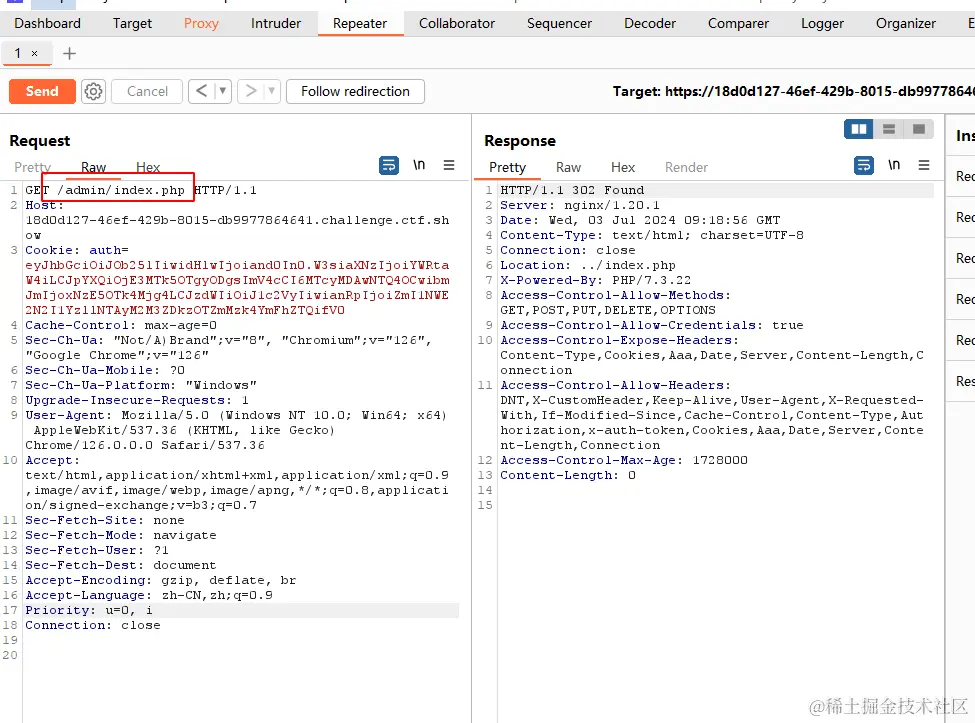Switch Response view to Raw
The height and width of the screenshot is (723, 975).
pos(568,167)
